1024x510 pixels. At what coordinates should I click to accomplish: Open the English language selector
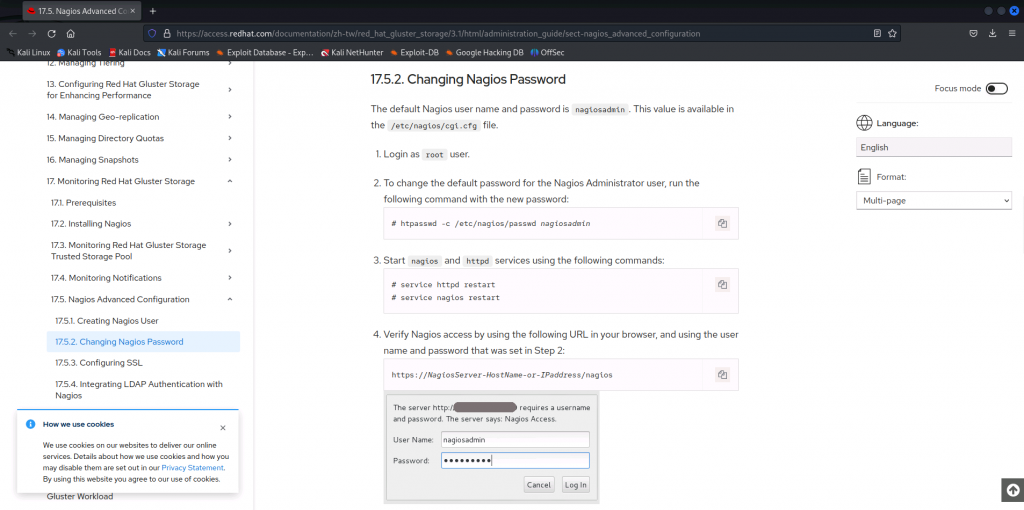933,147
